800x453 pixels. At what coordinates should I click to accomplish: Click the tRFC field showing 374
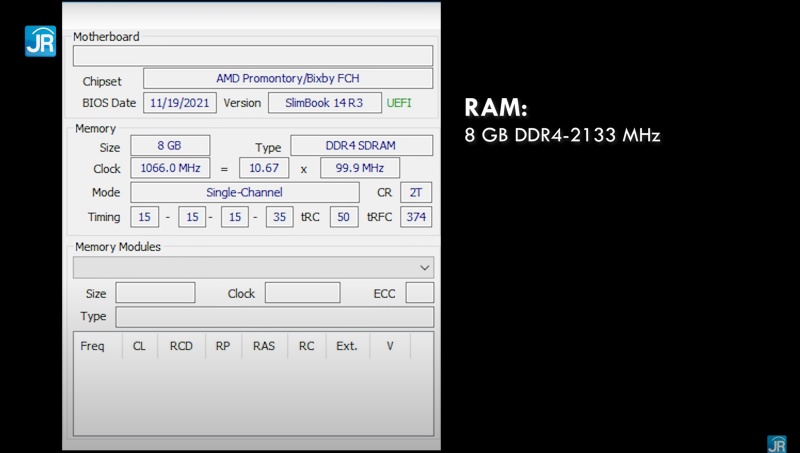coord(416,217)
